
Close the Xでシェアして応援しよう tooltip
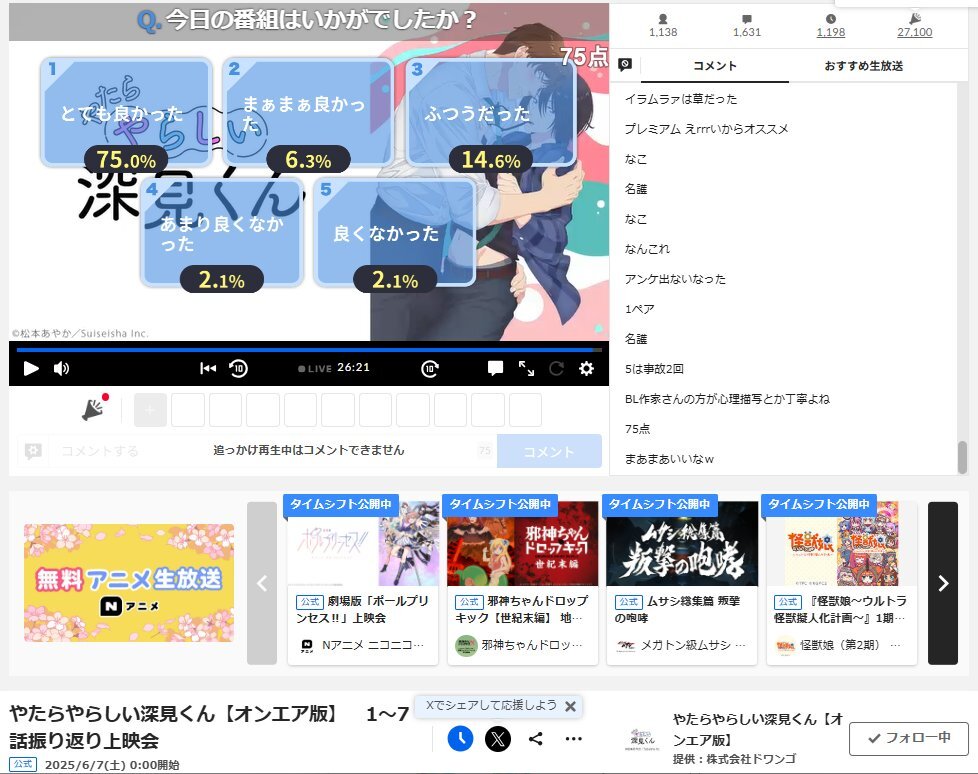[x=570, y=706]
